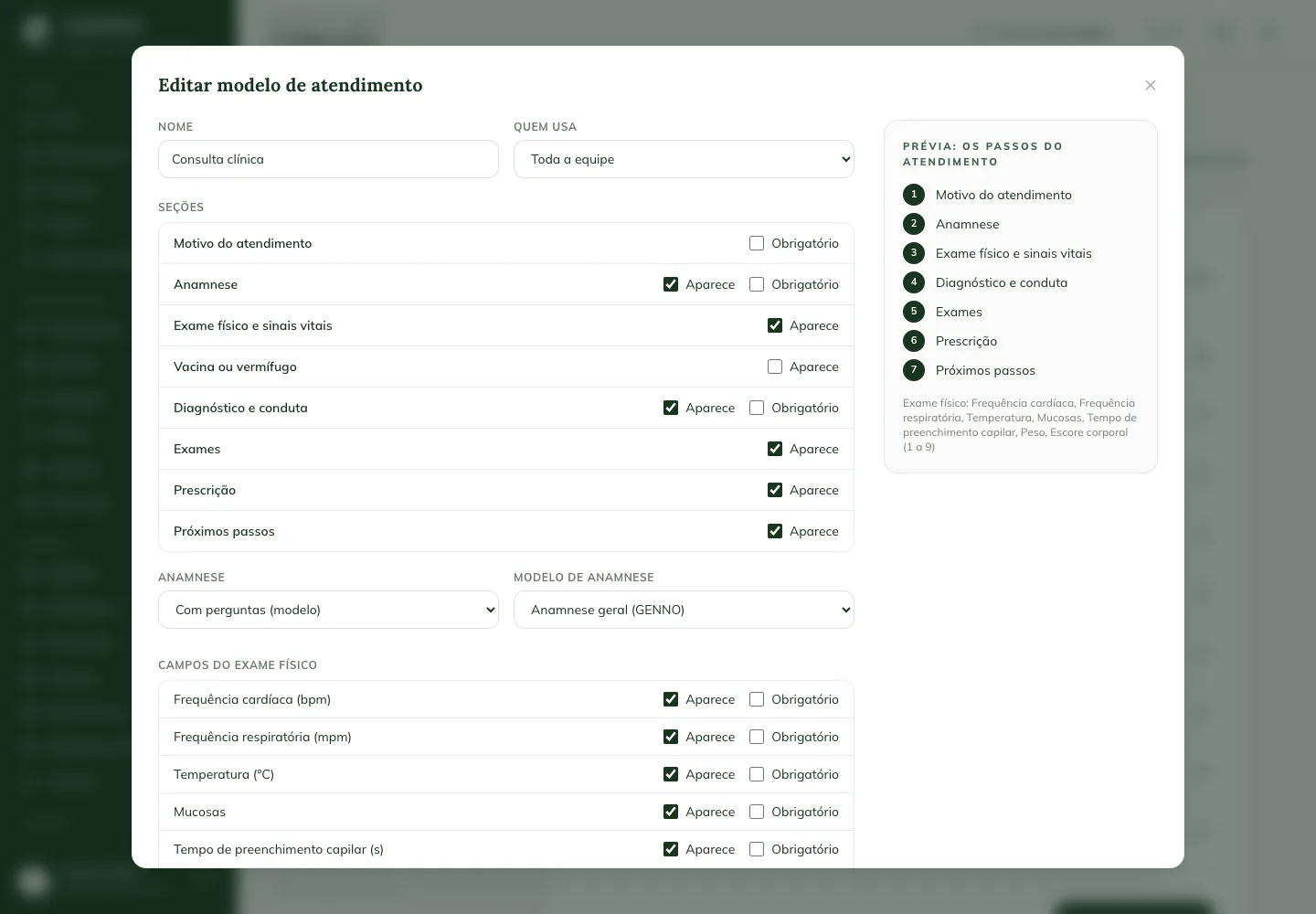Open the Modelo de anamnese dropdown
Screen dimensions: 1316x914
[x=684, y=610]
